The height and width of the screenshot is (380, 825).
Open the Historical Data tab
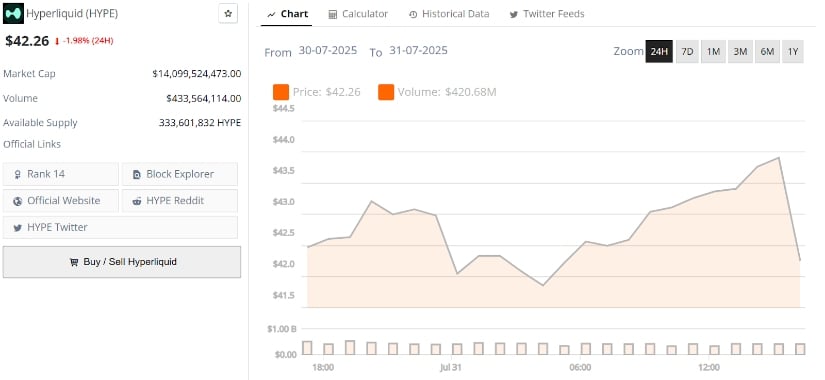pyautogui.click(x=449, y=14)
